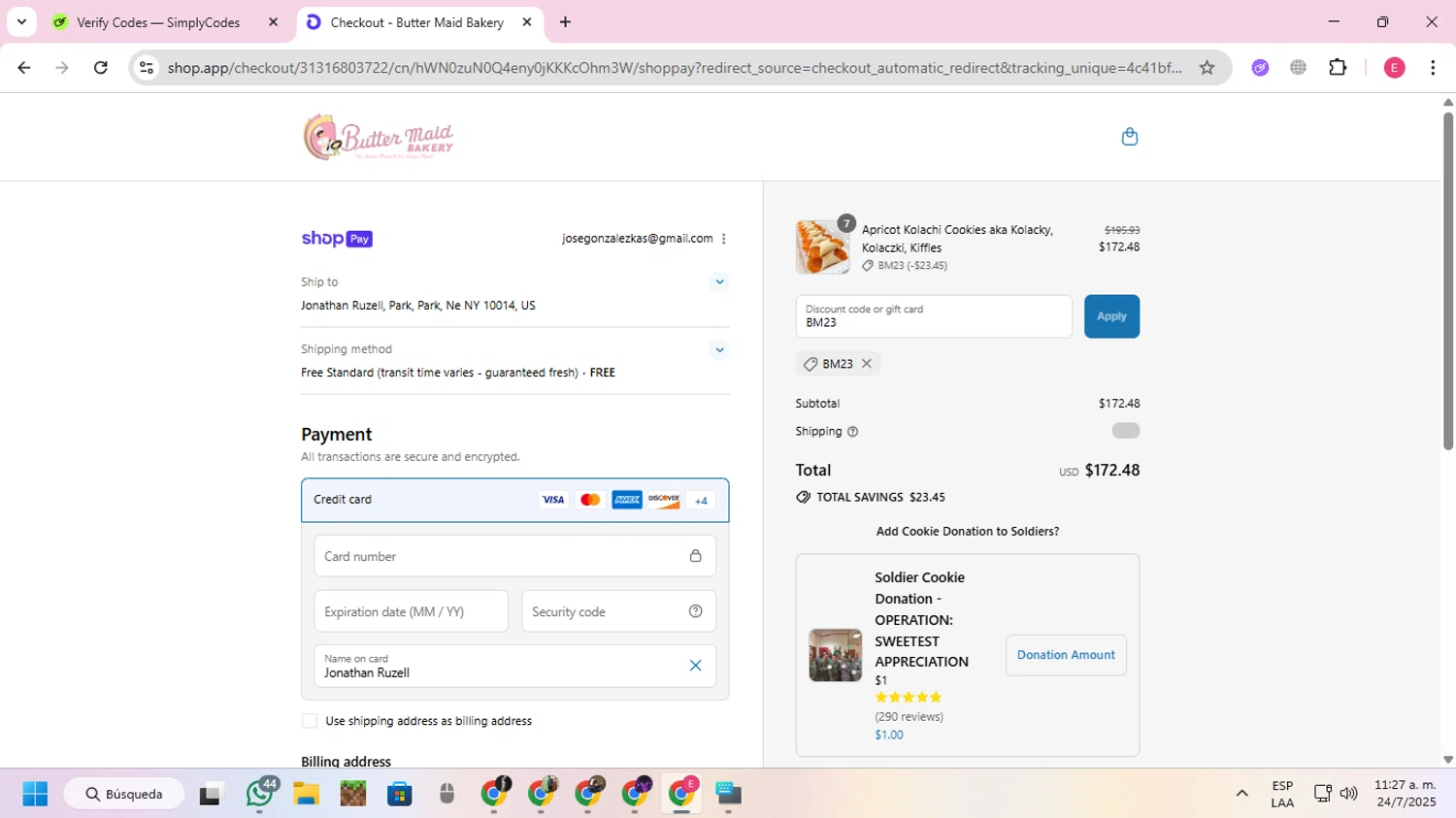Check Use shipping address as billing address

point(310,721)
